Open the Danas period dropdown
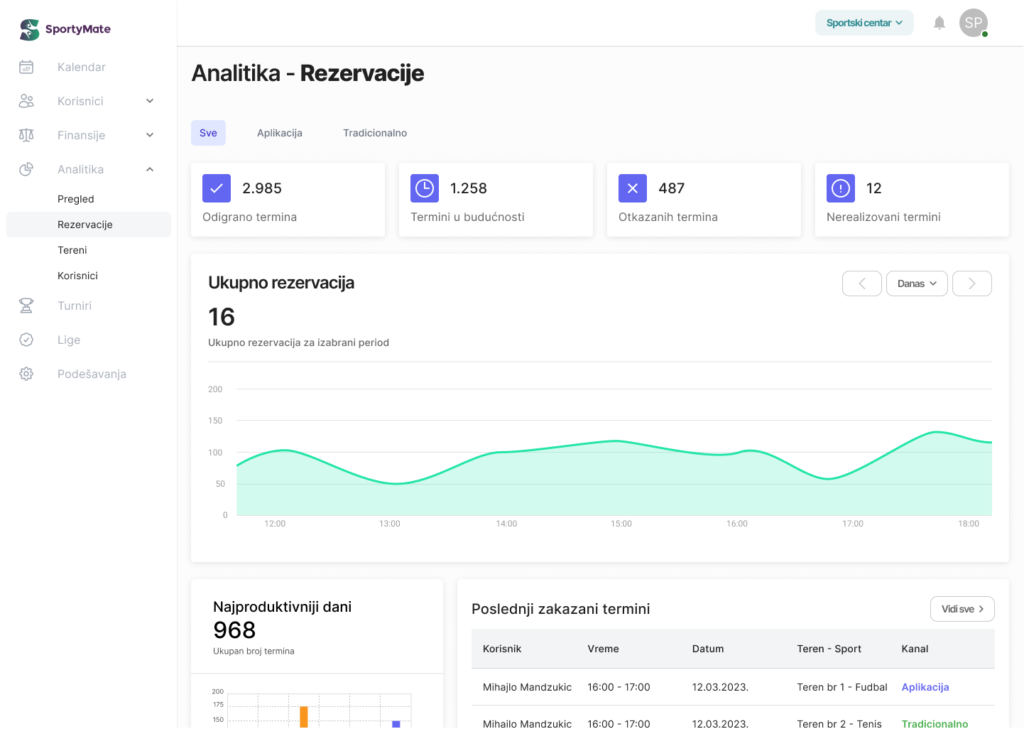Viewport: 1024px width, 729px height. pos(917,284)
